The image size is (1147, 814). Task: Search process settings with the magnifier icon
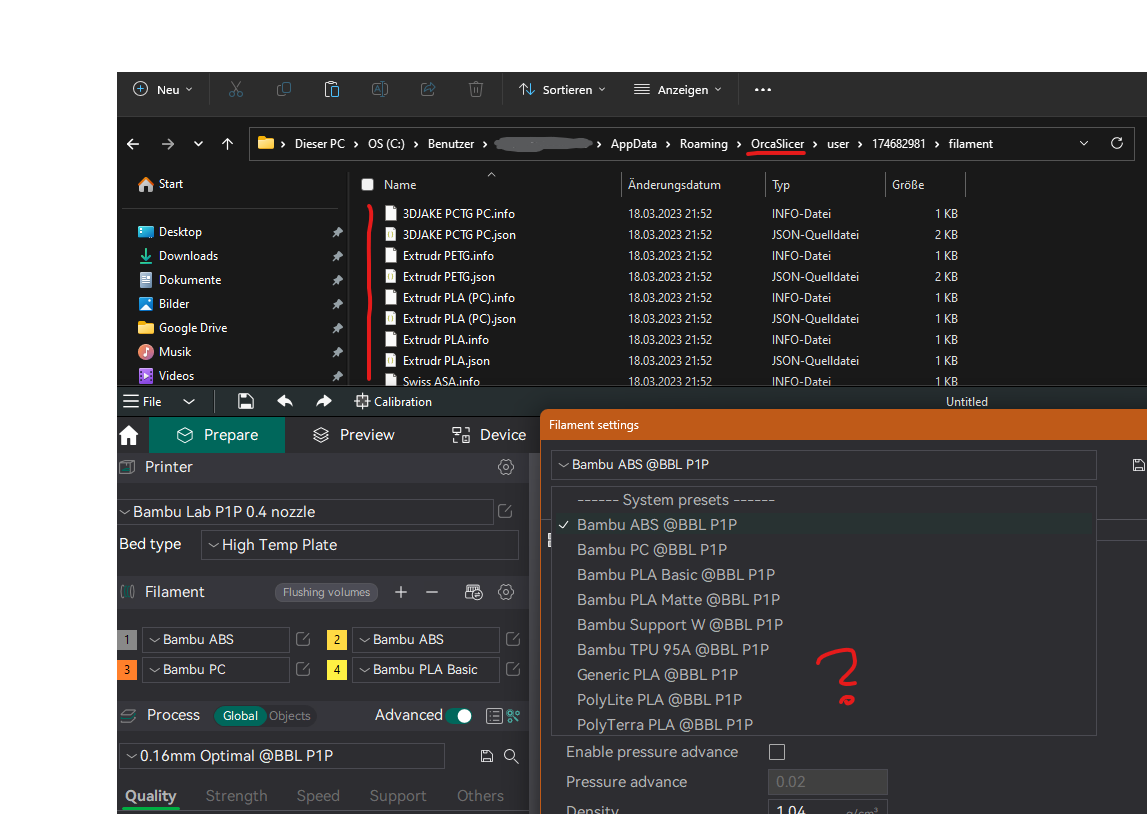pos(512,756)
